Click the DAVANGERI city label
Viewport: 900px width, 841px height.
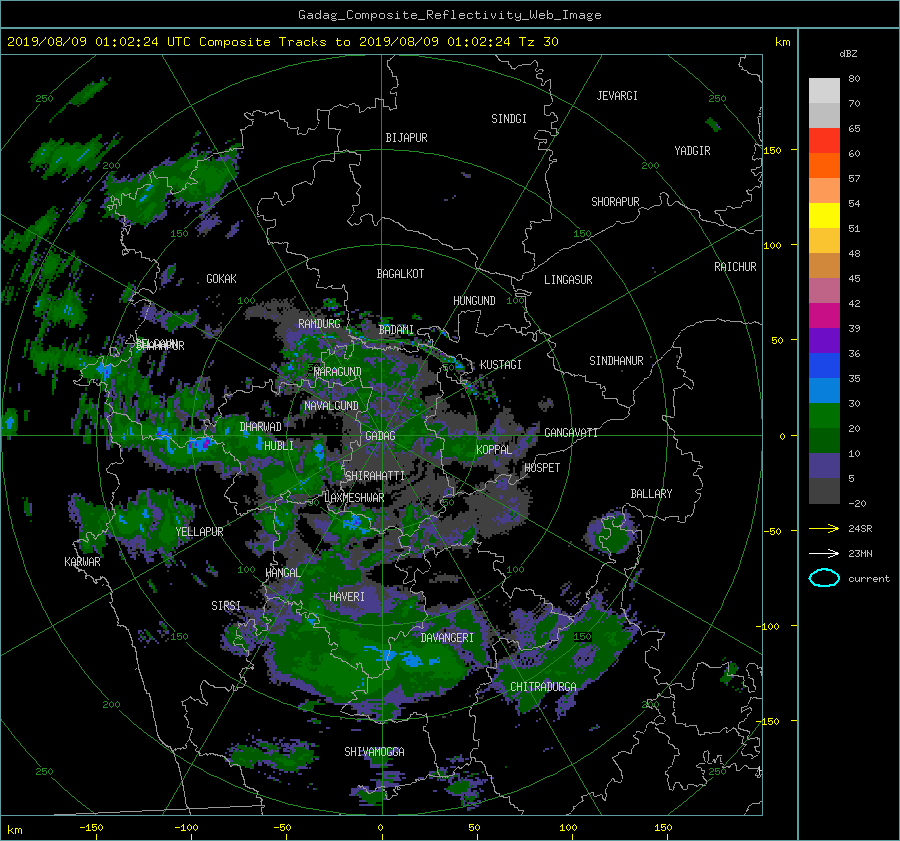pyautogui.click(x=447, y=638)
